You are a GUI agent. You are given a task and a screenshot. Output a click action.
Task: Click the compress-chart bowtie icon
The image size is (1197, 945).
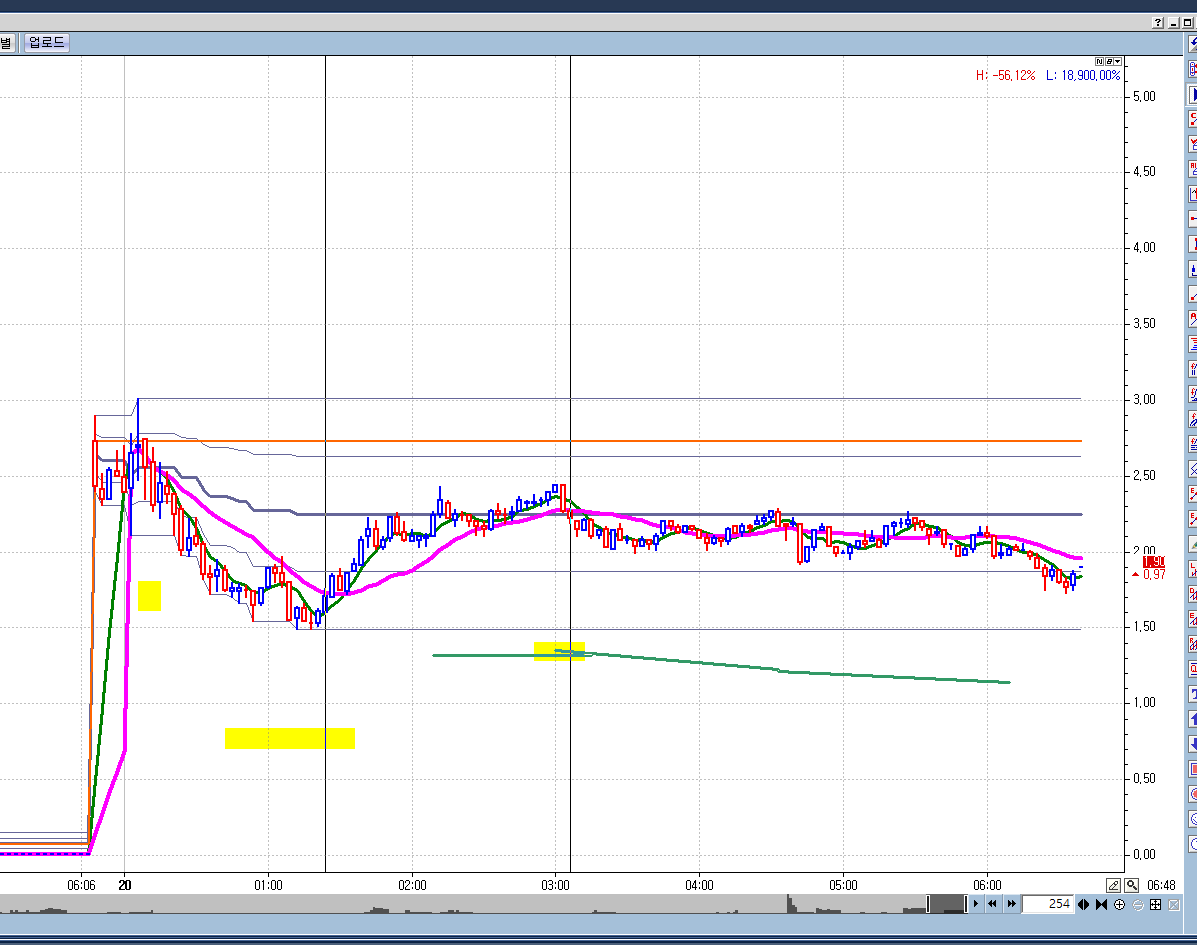[x=1101, y=904]
